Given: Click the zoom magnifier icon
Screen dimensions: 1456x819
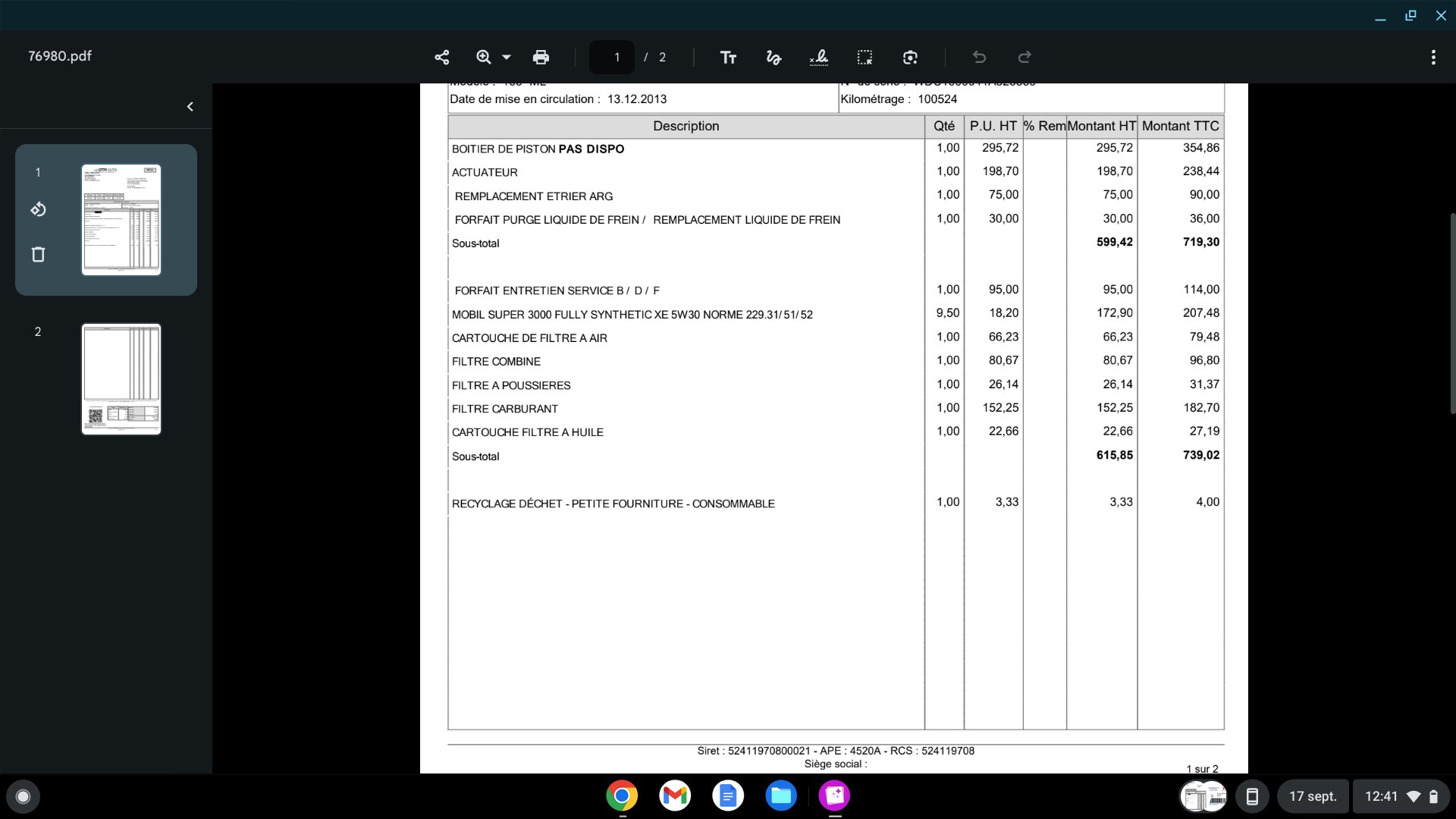Looking at the screenshot, I should (484, 57).
